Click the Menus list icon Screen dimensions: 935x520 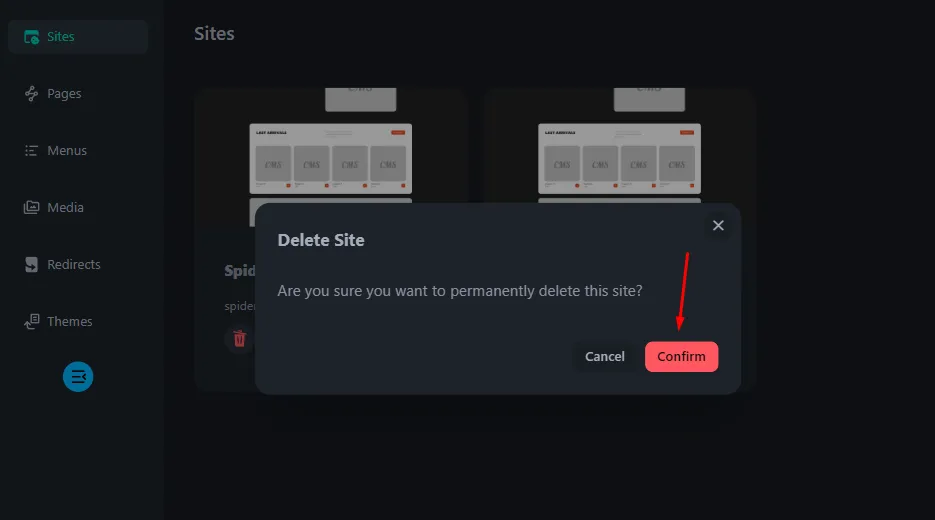coord(32,151)
